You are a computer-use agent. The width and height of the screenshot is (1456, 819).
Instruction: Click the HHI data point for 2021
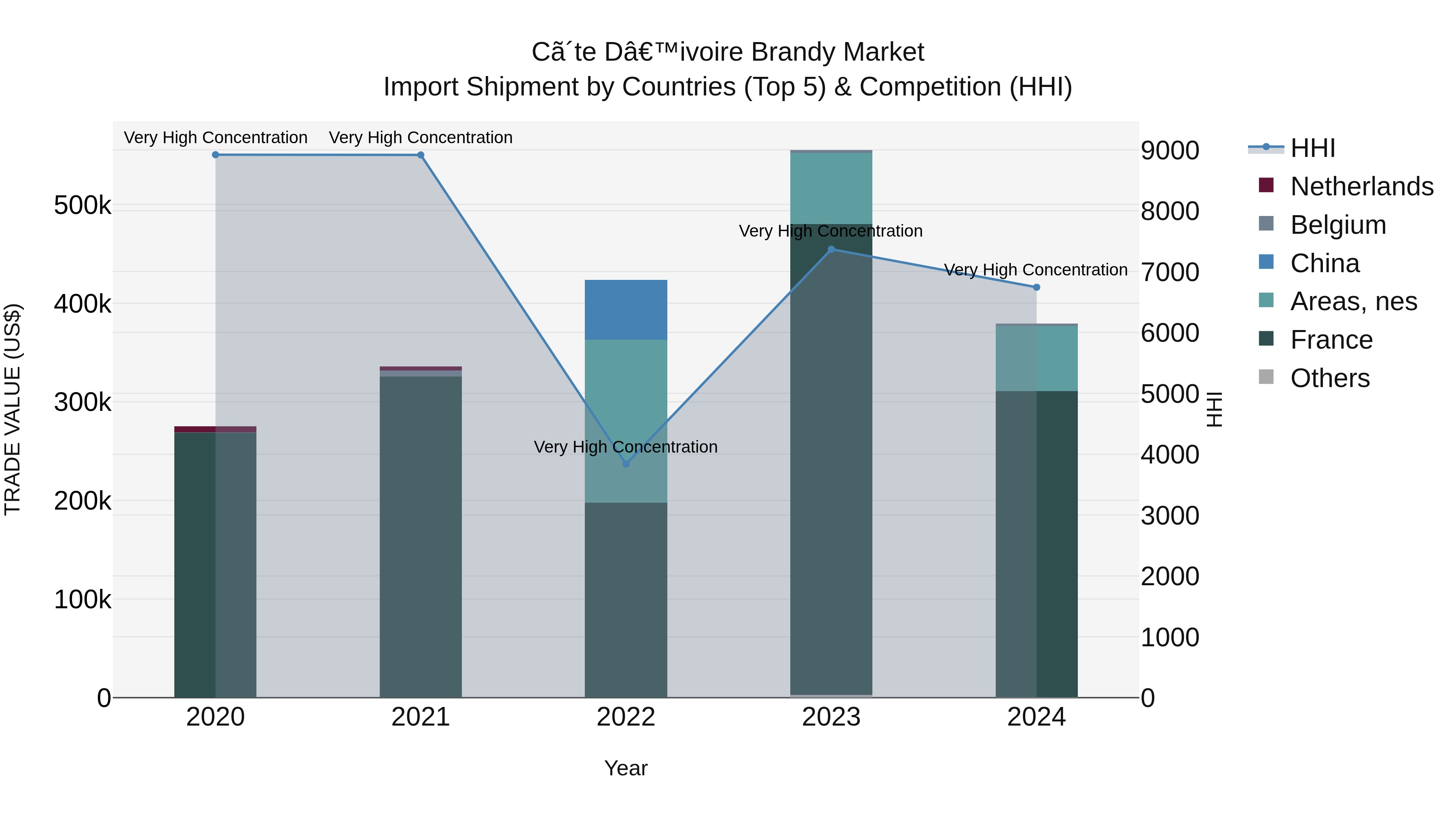pos(421,155)
